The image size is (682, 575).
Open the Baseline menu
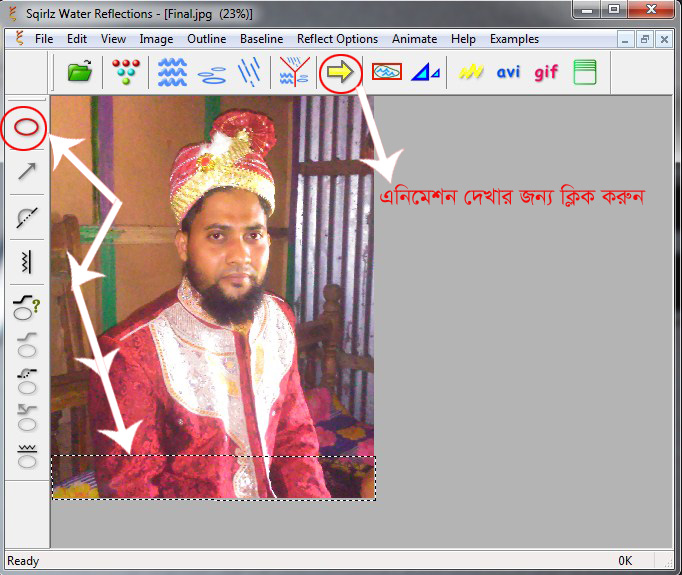tap(261, 39)
